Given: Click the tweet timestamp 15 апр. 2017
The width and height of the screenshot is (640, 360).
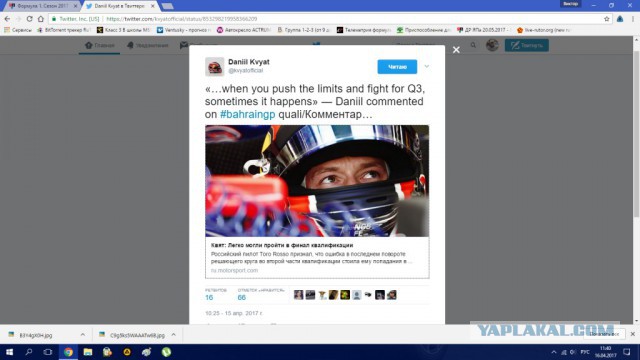Looking at the screenshot, I should 233,313.
